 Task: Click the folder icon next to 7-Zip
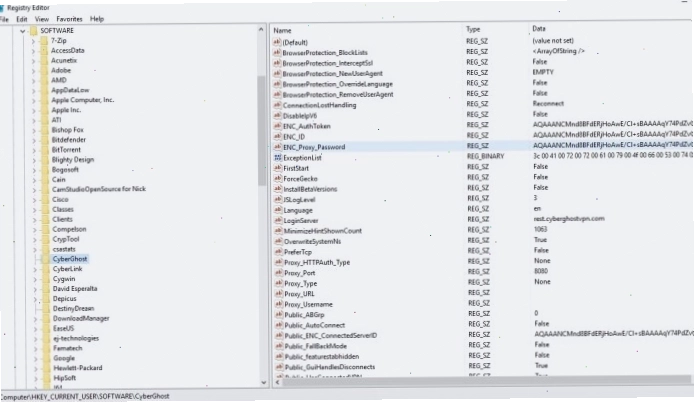point(44,41)
